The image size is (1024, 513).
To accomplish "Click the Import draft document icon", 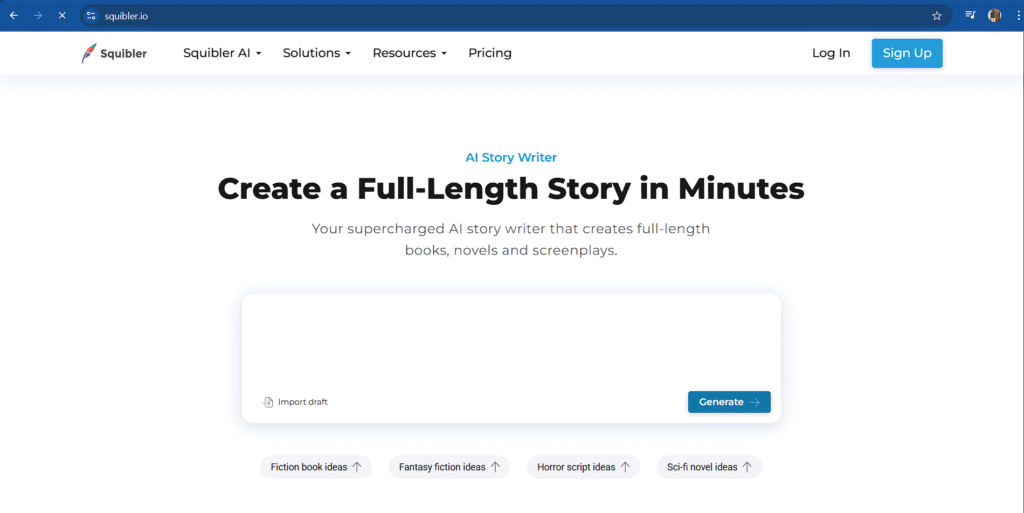I will pos(268,402).
